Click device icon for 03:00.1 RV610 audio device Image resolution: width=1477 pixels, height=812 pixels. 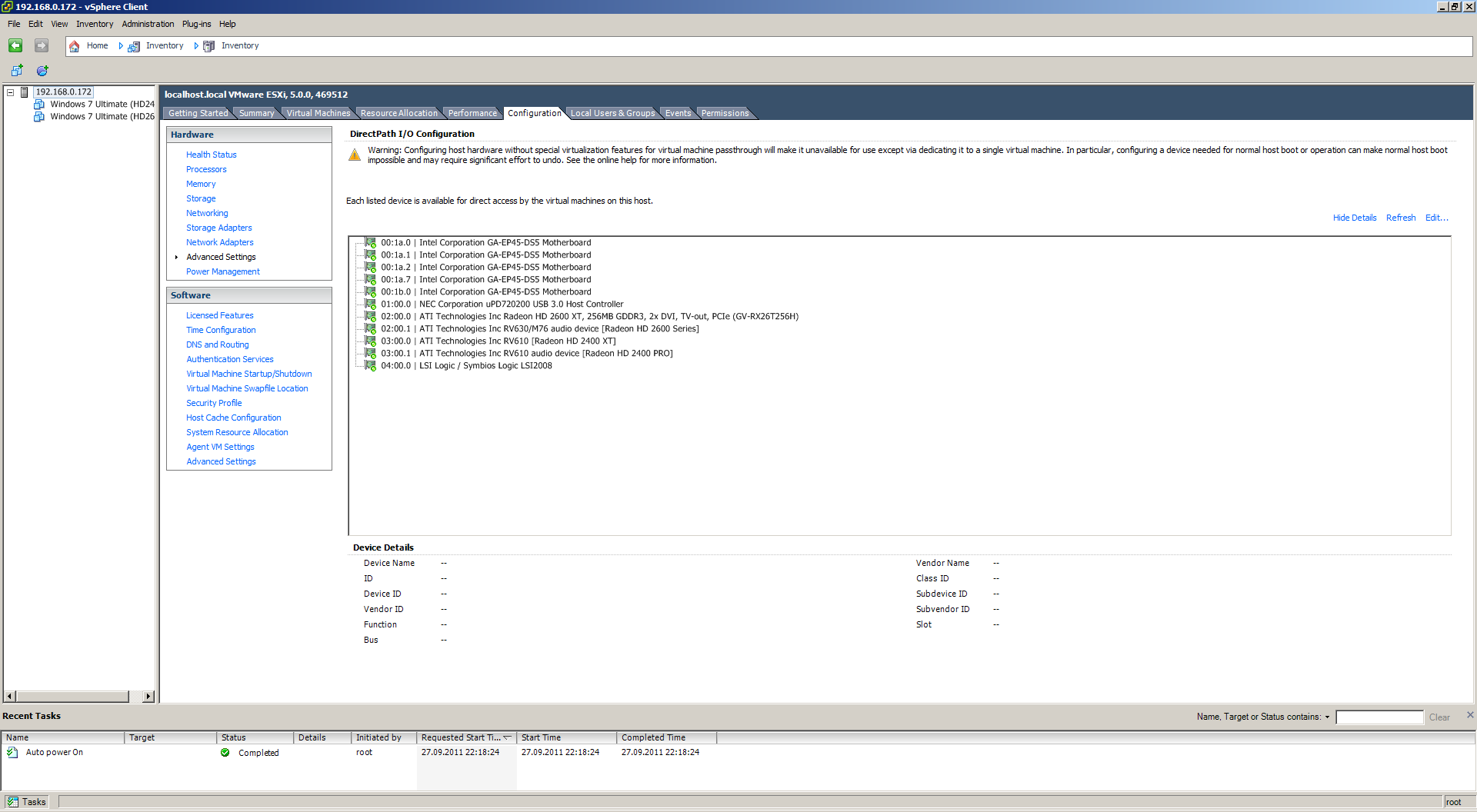(x=371, y=354)
